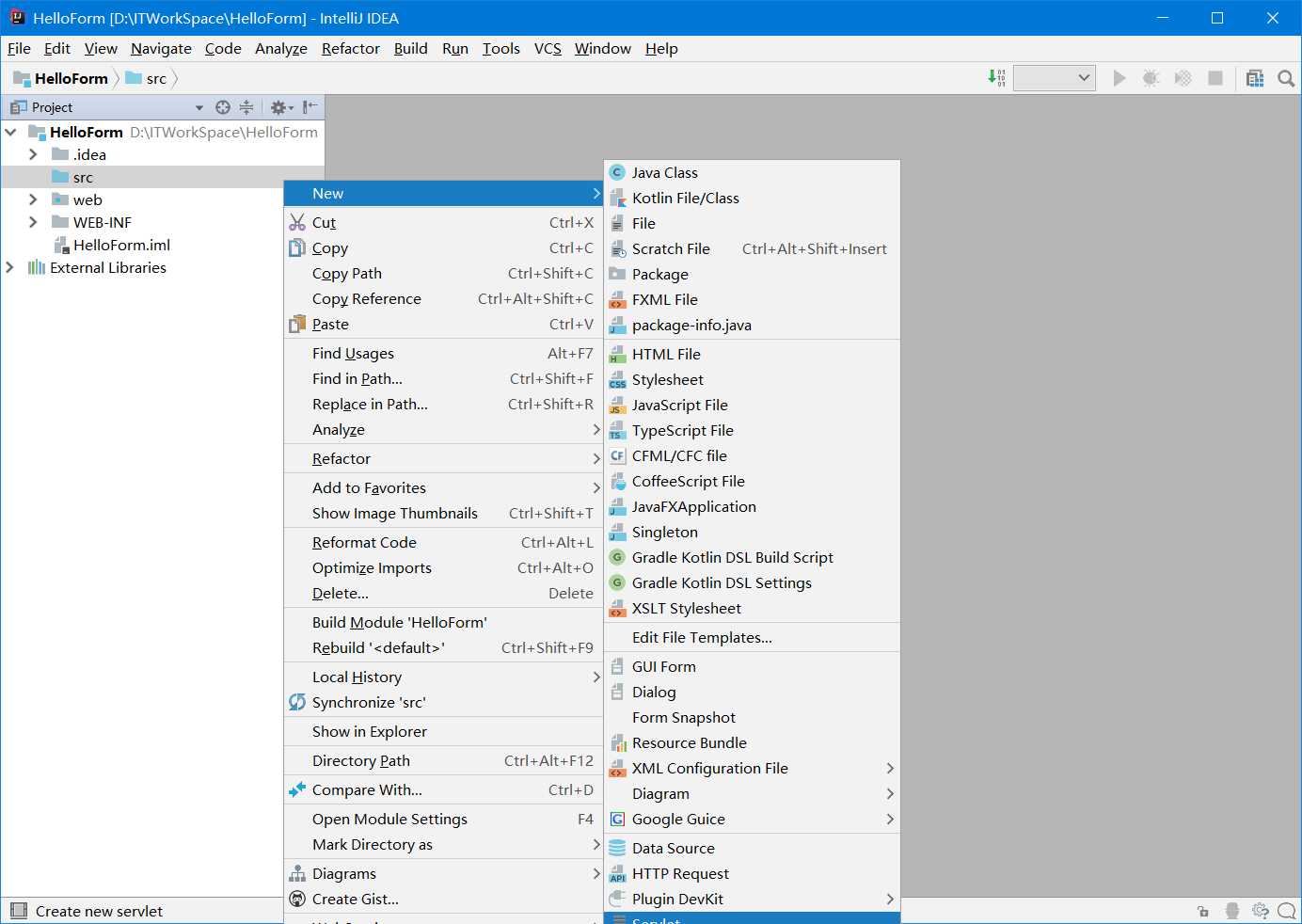Expand the WEB-INF folder node
The height and width of the screenshot is (924, 1302).
(33, 222)
